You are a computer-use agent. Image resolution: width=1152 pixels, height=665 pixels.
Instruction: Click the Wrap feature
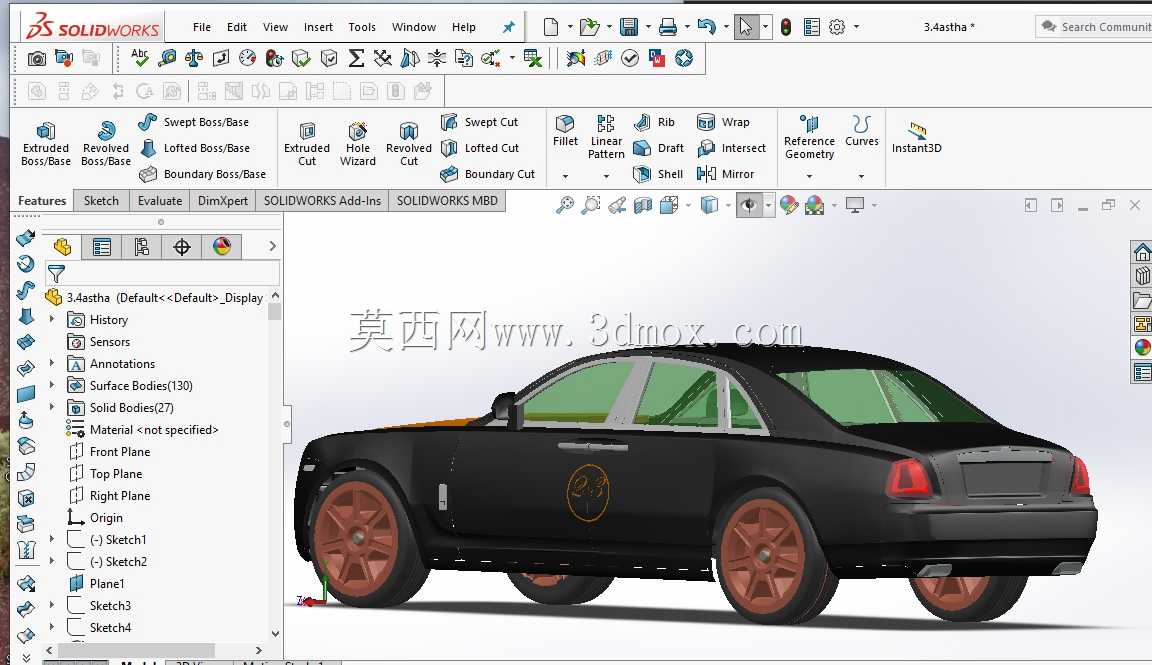(724, 122)
